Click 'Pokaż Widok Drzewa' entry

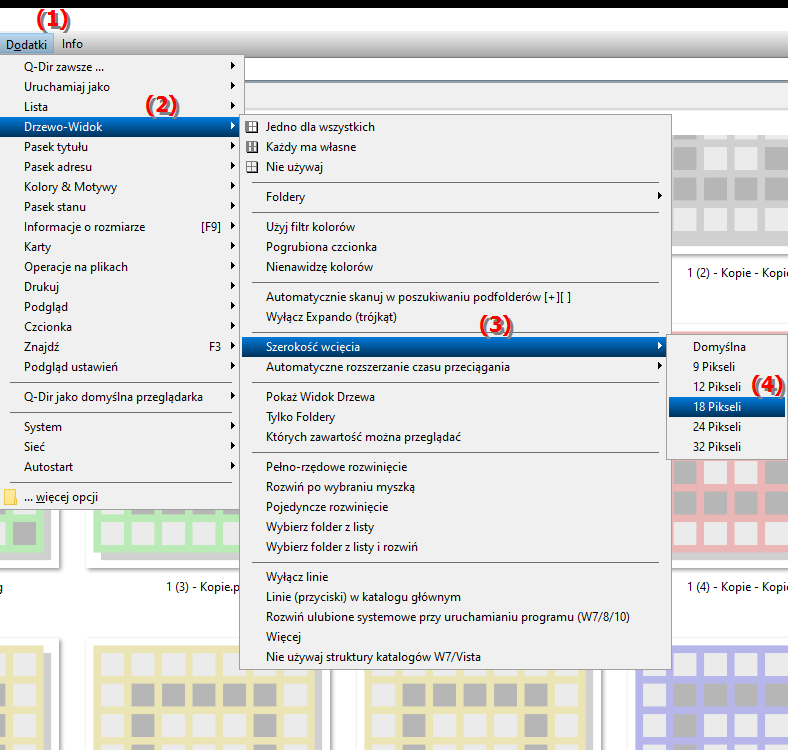[320, 397]
